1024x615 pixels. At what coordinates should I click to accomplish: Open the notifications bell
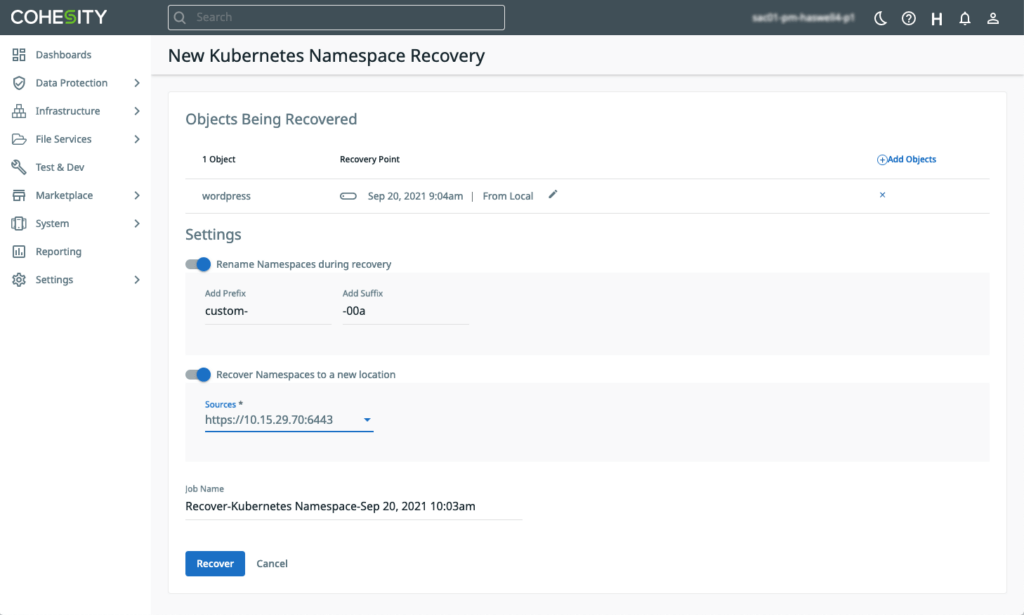click(x=965, y=18)
